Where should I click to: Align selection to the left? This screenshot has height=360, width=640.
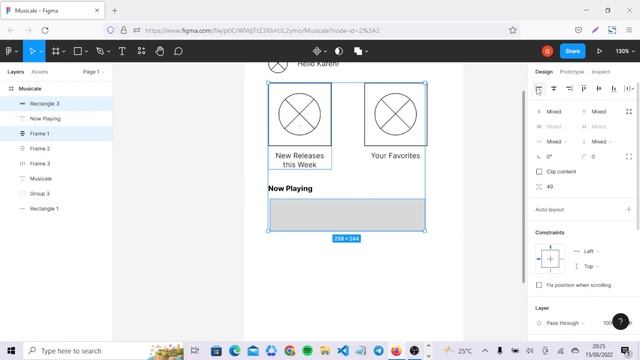tap(539, 89)
